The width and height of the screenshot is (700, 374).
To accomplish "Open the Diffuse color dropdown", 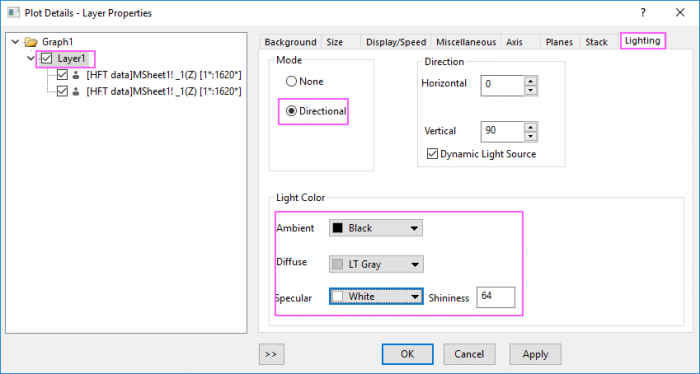I will pos(376,264).
